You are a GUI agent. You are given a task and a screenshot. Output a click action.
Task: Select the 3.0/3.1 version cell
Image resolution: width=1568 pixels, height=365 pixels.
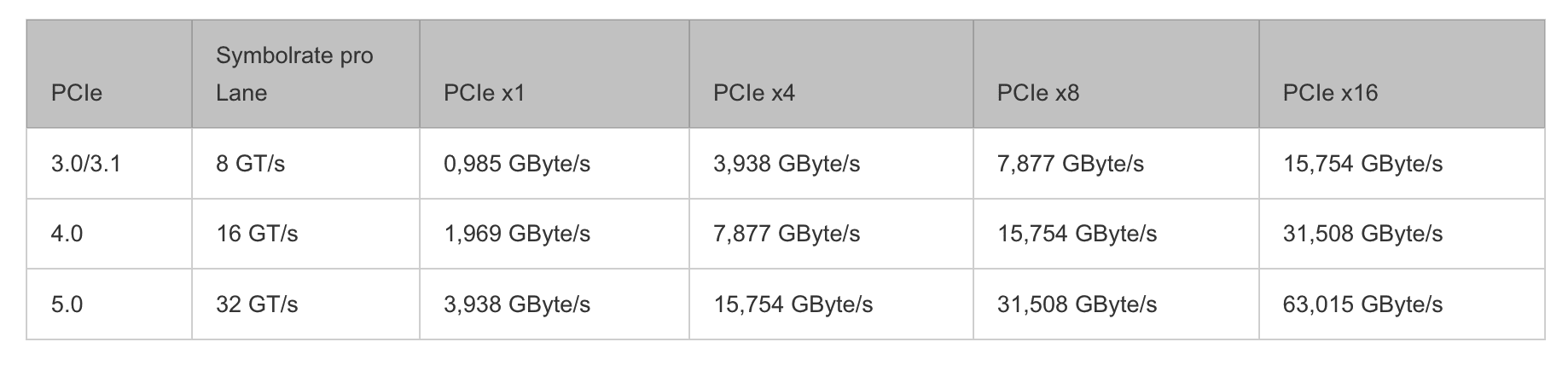tap(86, 163)
